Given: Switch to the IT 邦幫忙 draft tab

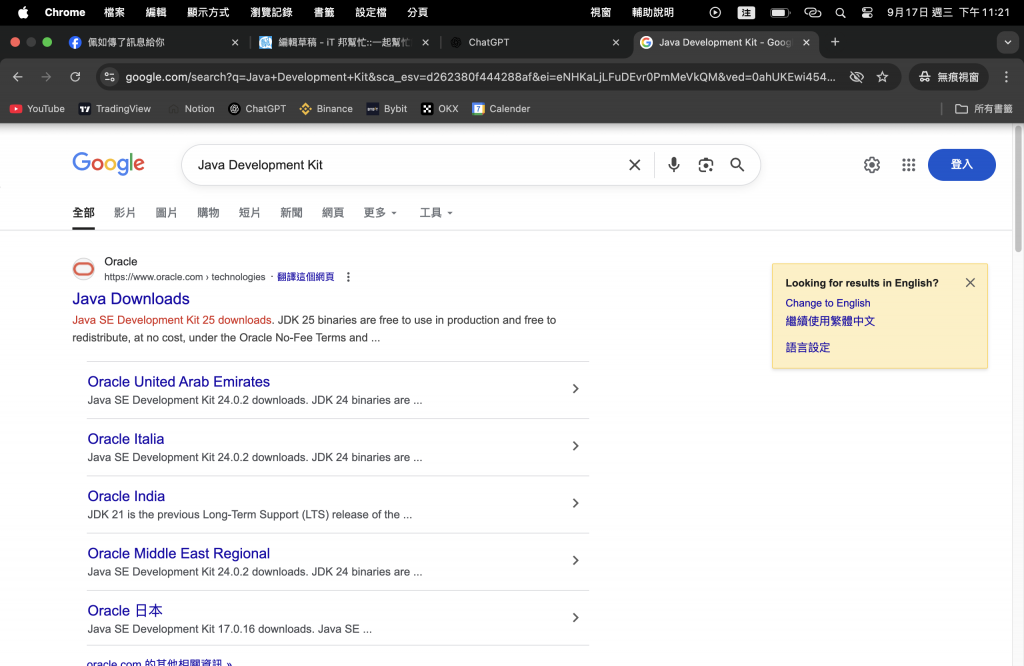Looking at the screenshot, I should point(343,42).
